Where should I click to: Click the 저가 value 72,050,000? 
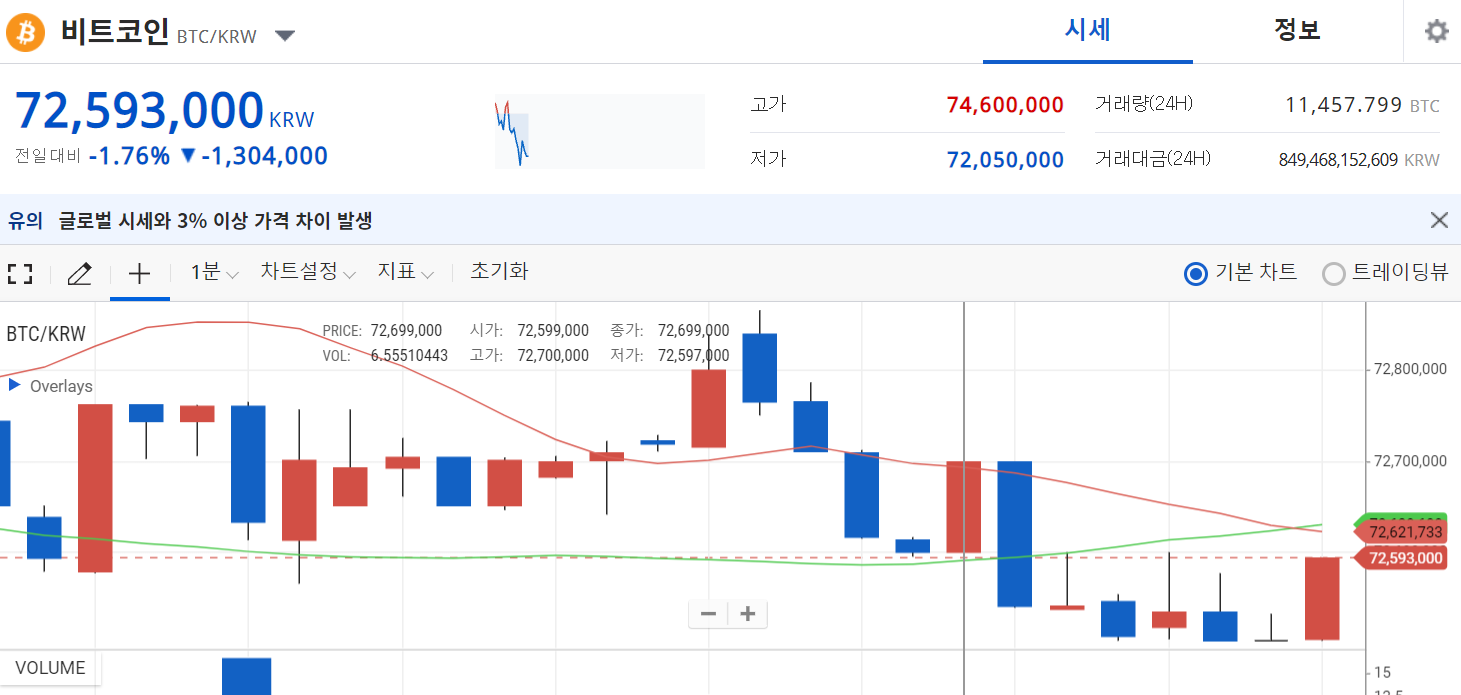tap(1005, 160)
